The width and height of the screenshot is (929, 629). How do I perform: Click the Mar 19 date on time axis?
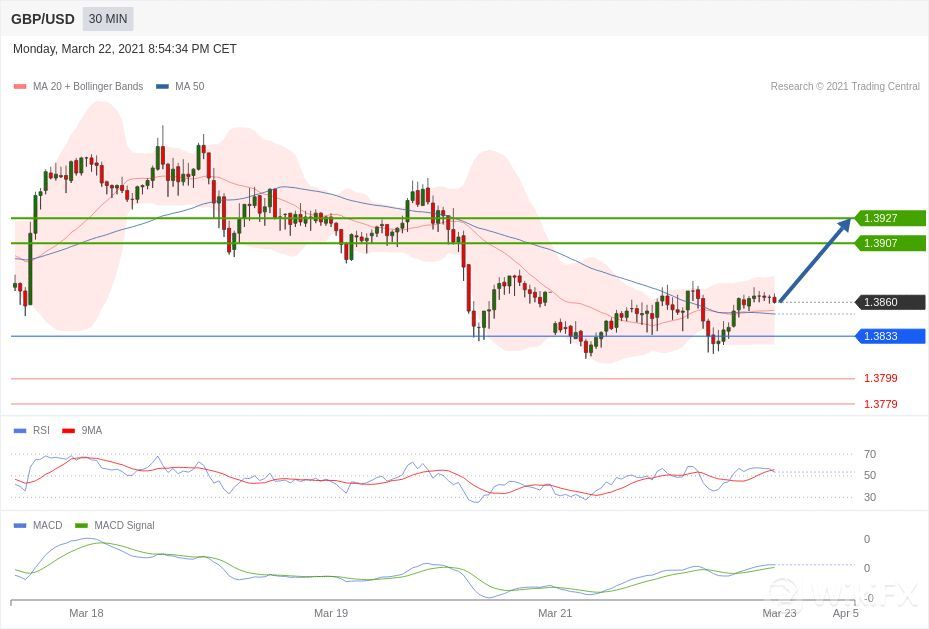(x=331, y=613)
